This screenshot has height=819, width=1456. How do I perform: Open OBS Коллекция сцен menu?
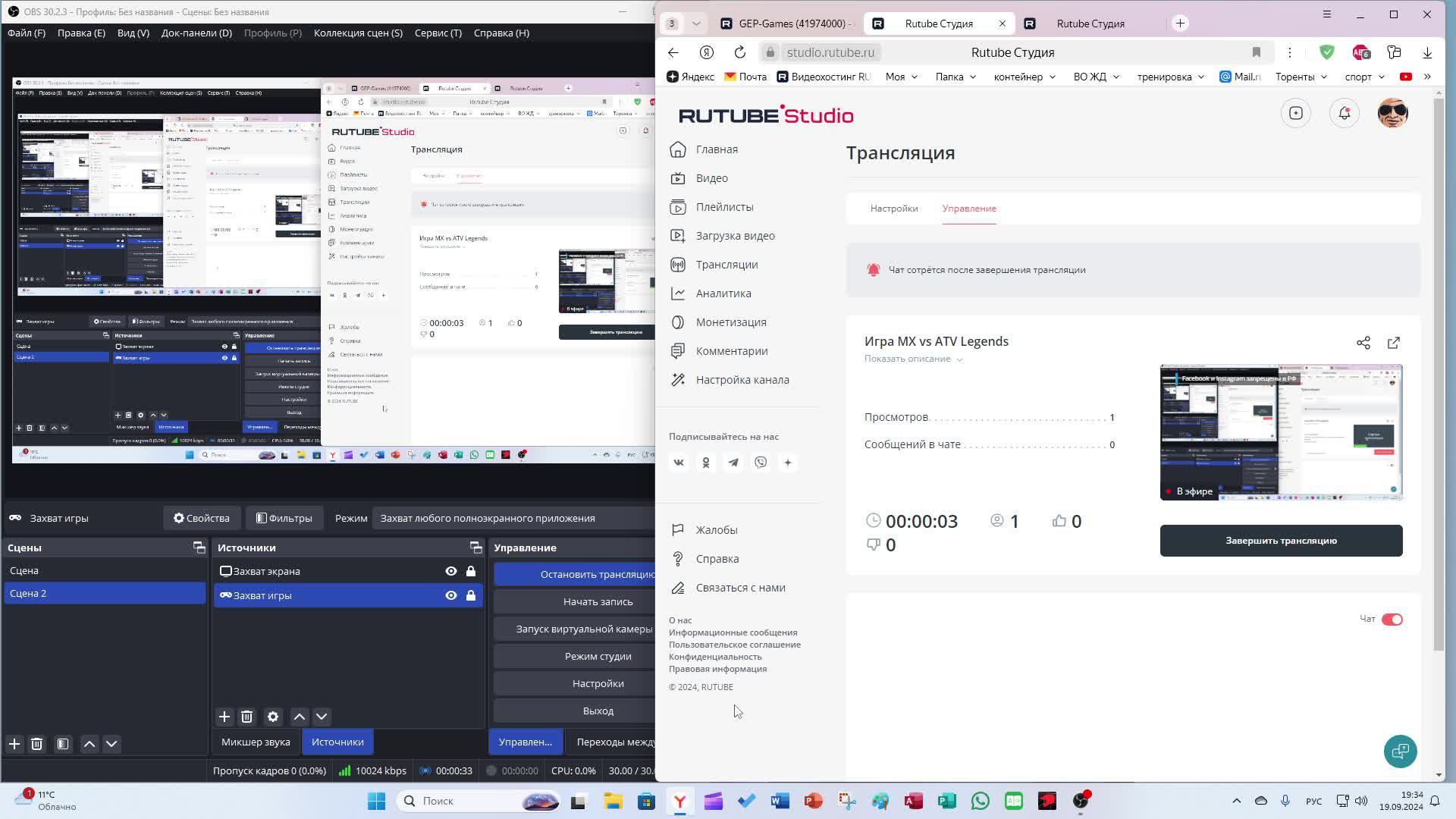point(358,33)
